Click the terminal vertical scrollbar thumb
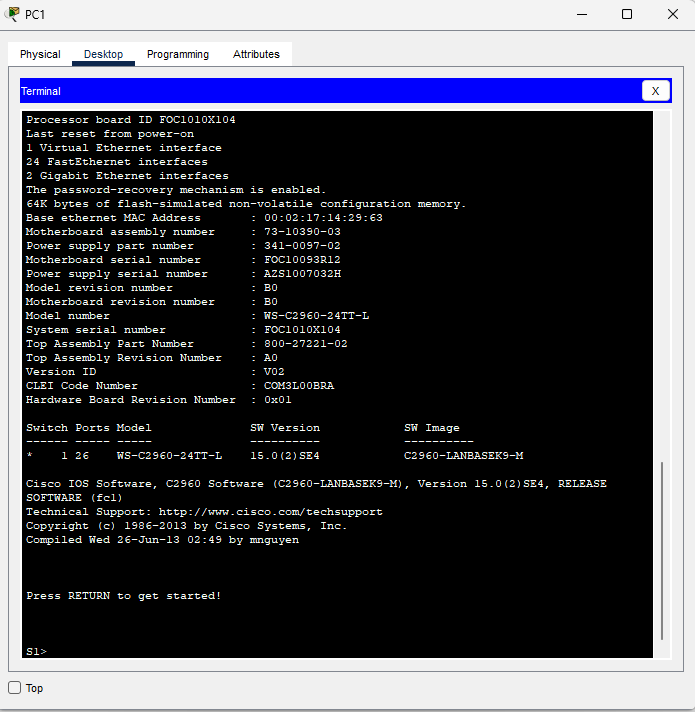 pos(662,550)
